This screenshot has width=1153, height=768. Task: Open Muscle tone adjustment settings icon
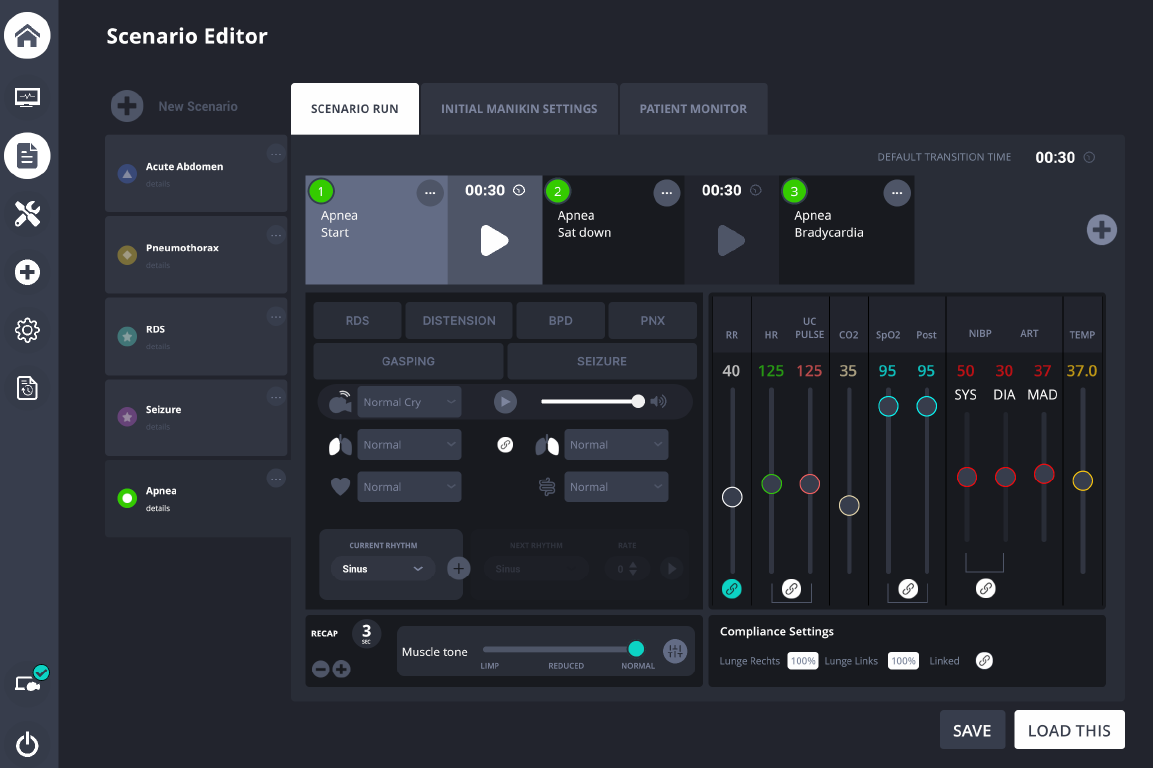pyautogui.click(x=675, y=651)
